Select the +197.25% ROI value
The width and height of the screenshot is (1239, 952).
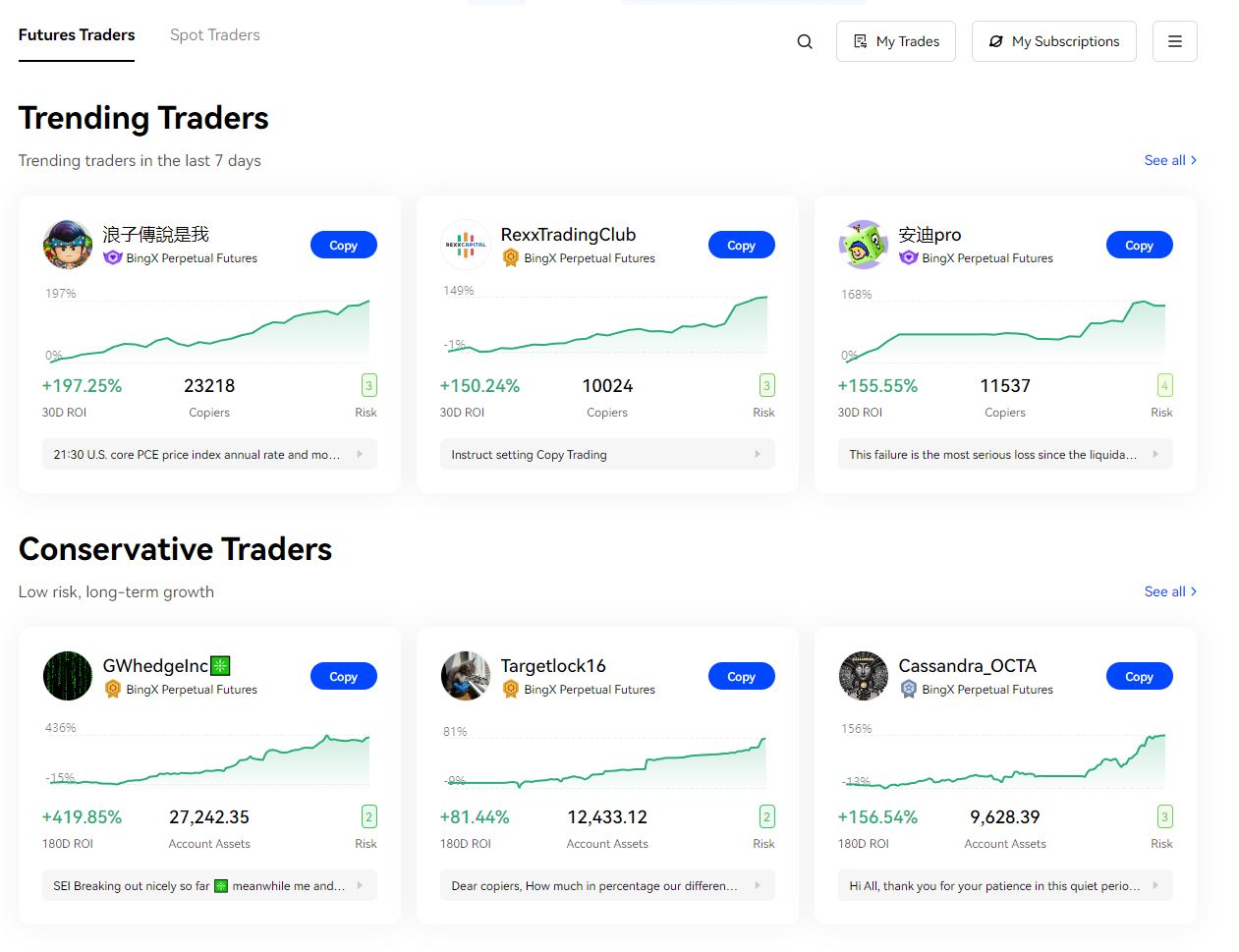[82, 386]
